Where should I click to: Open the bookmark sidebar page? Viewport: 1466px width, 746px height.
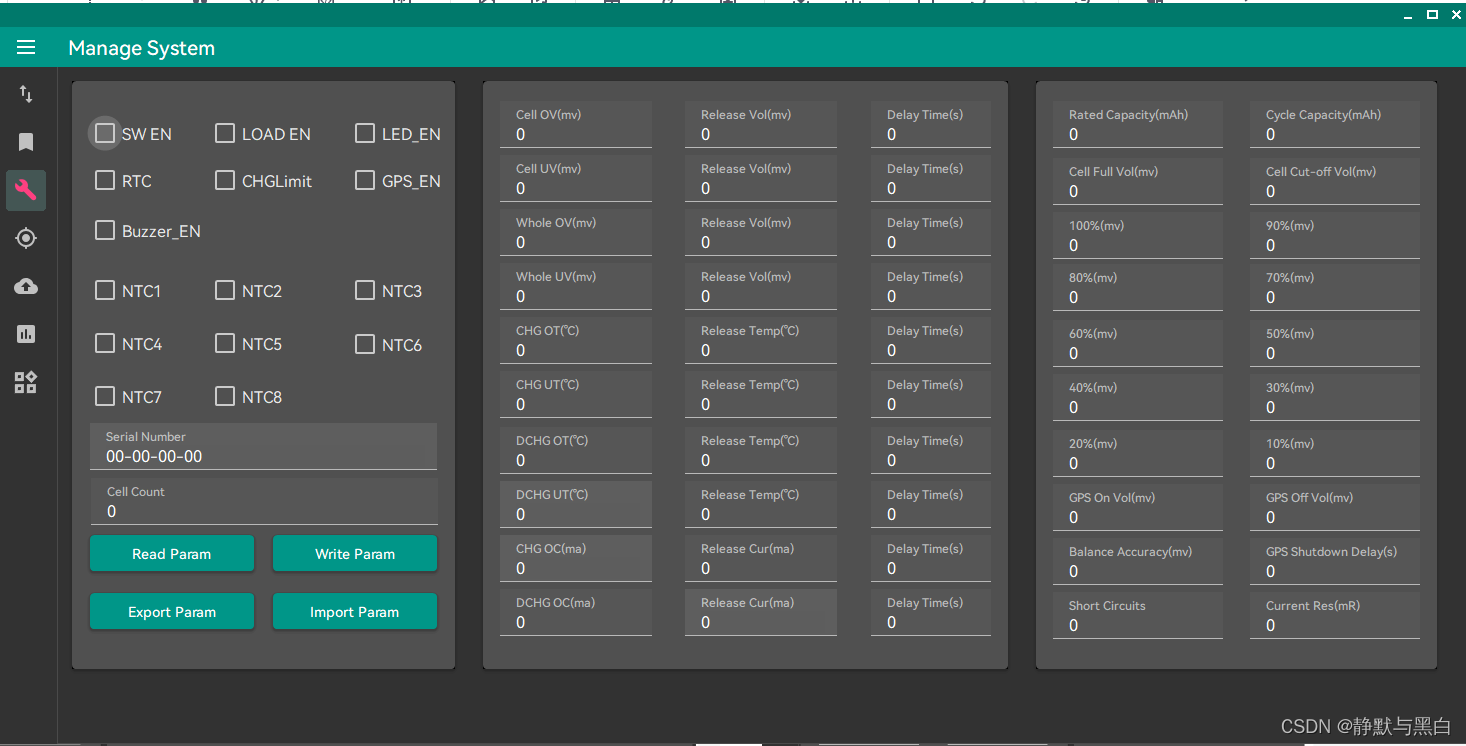click(x=26, y=142)
